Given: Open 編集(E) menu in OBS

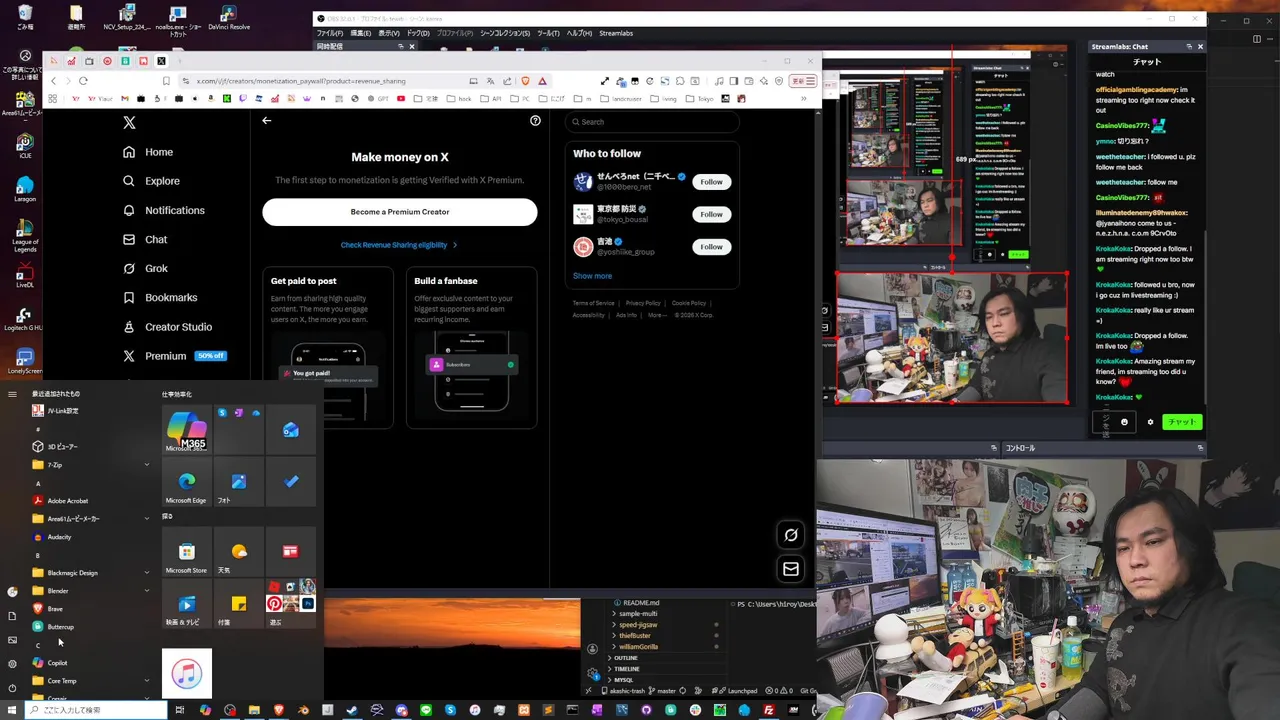Looking at the screenshot, I should (x=360, y=33).
